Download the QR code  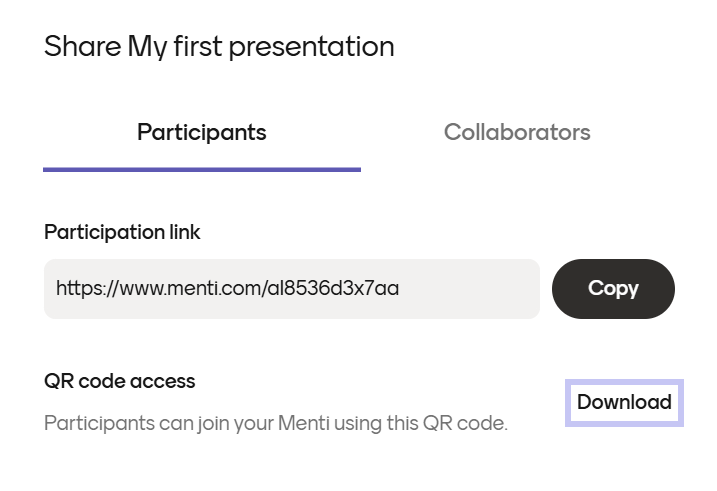624,402
